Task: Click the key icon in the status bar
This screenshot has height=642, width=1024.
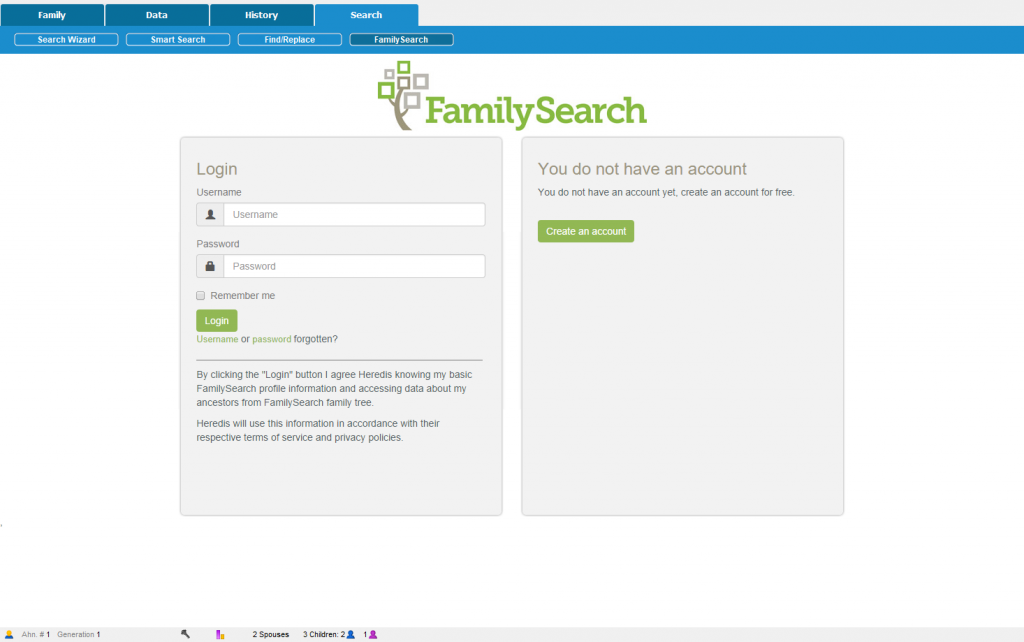Action: (x=186, y=633)
